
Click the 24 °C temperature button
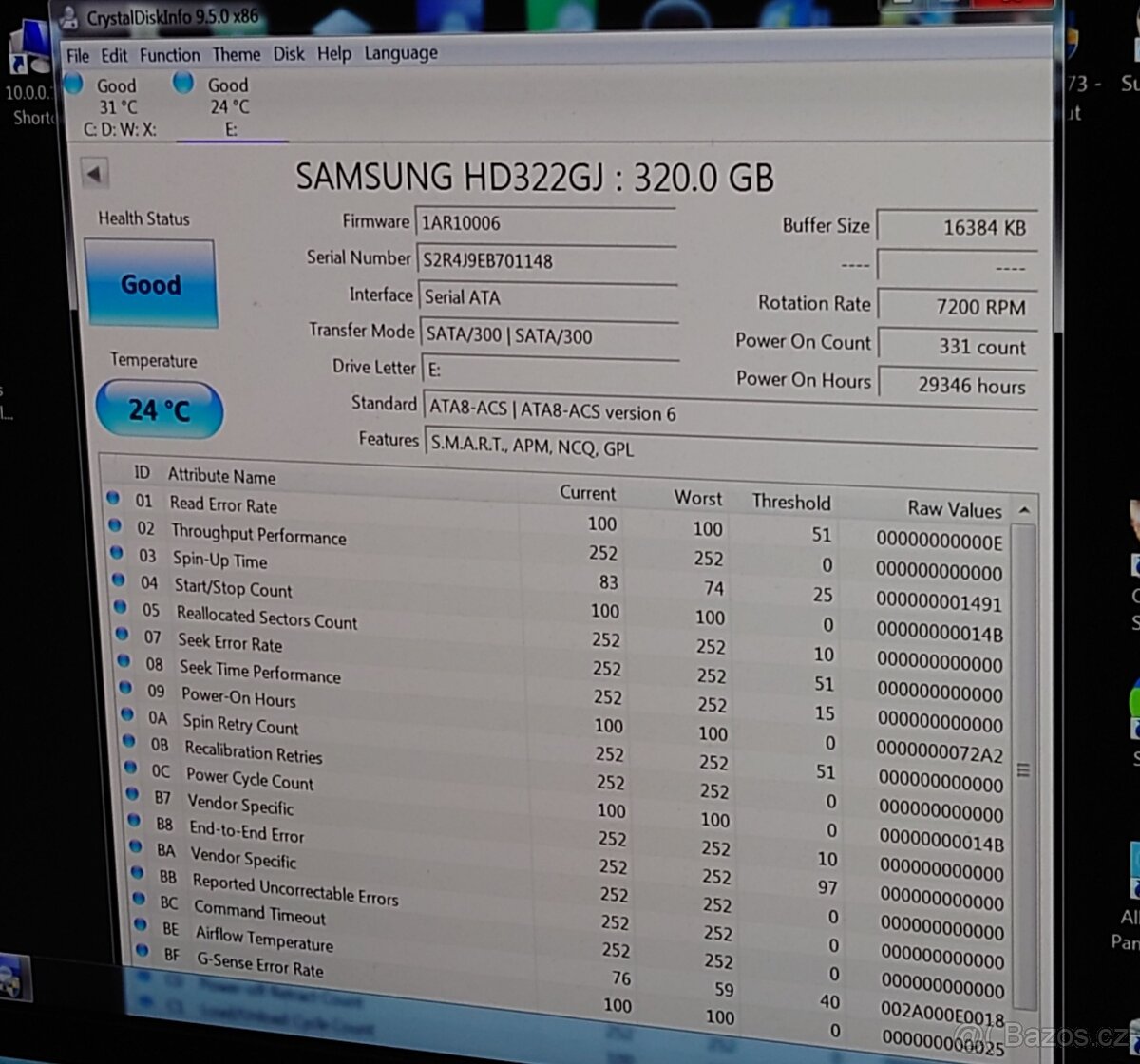160,409
